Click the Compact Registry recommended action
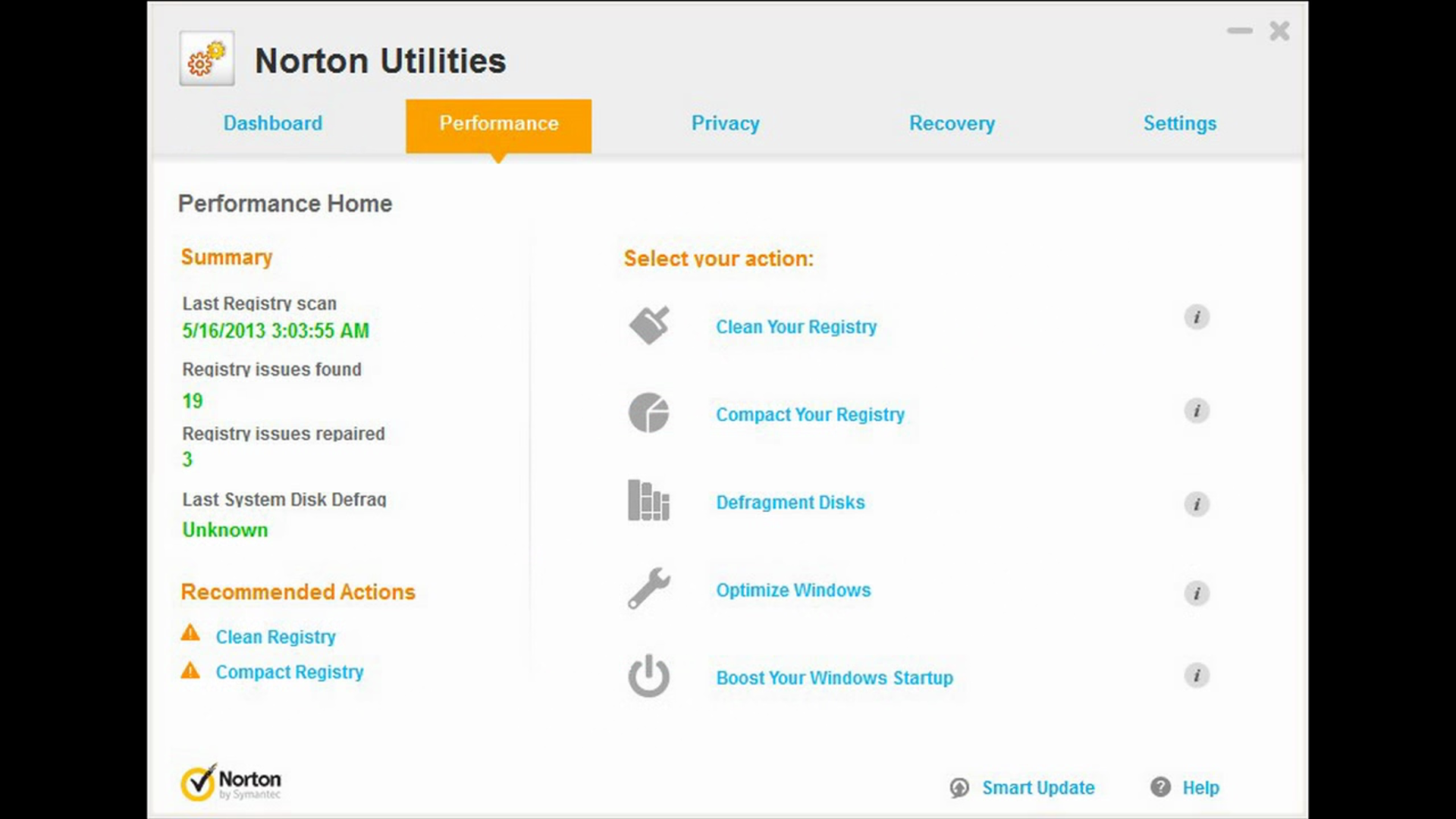The width and height of the screenshot is (1456, 819). [x=290, y=672]
